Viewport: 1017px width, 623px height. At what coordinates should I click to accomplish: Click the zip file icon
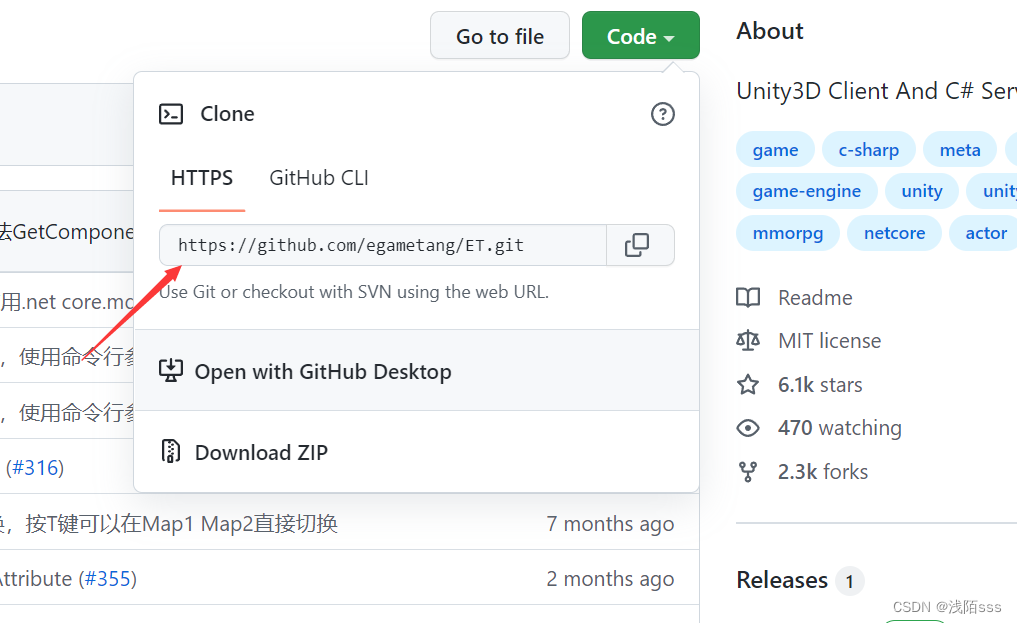click(171, 452)
